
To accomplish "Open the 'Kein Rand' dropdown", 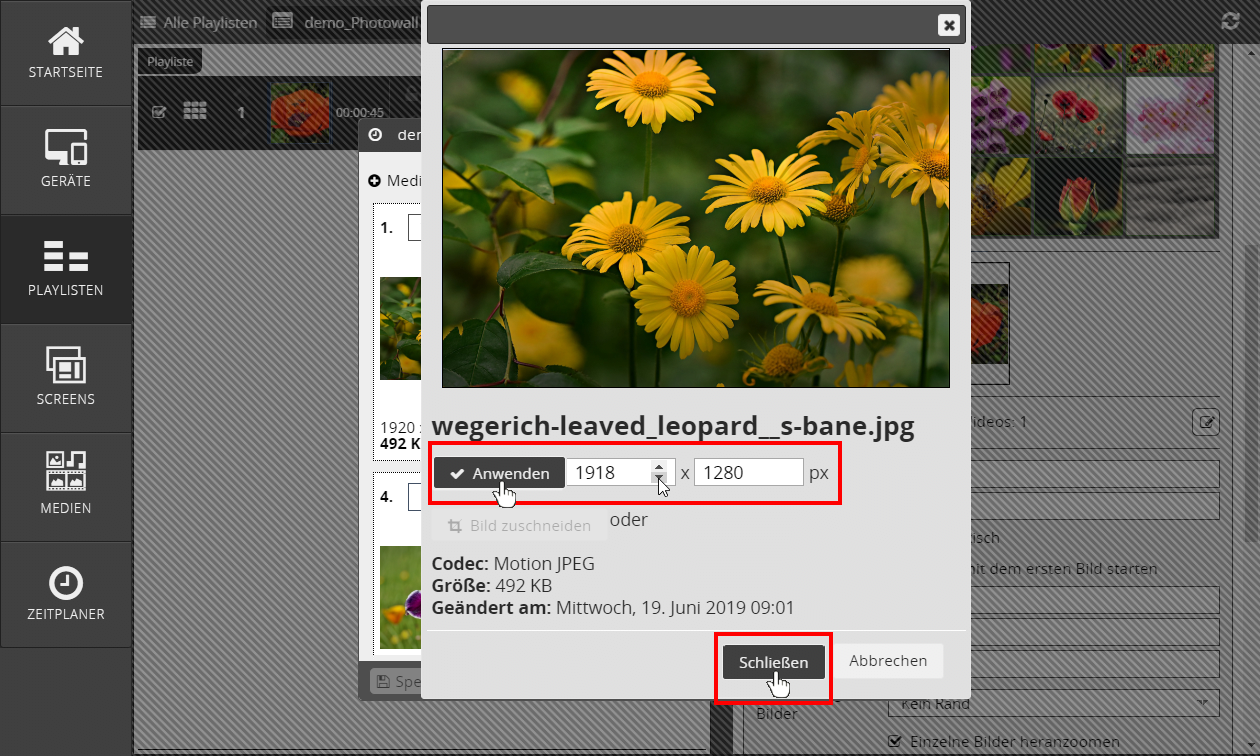I will 1053,703.
